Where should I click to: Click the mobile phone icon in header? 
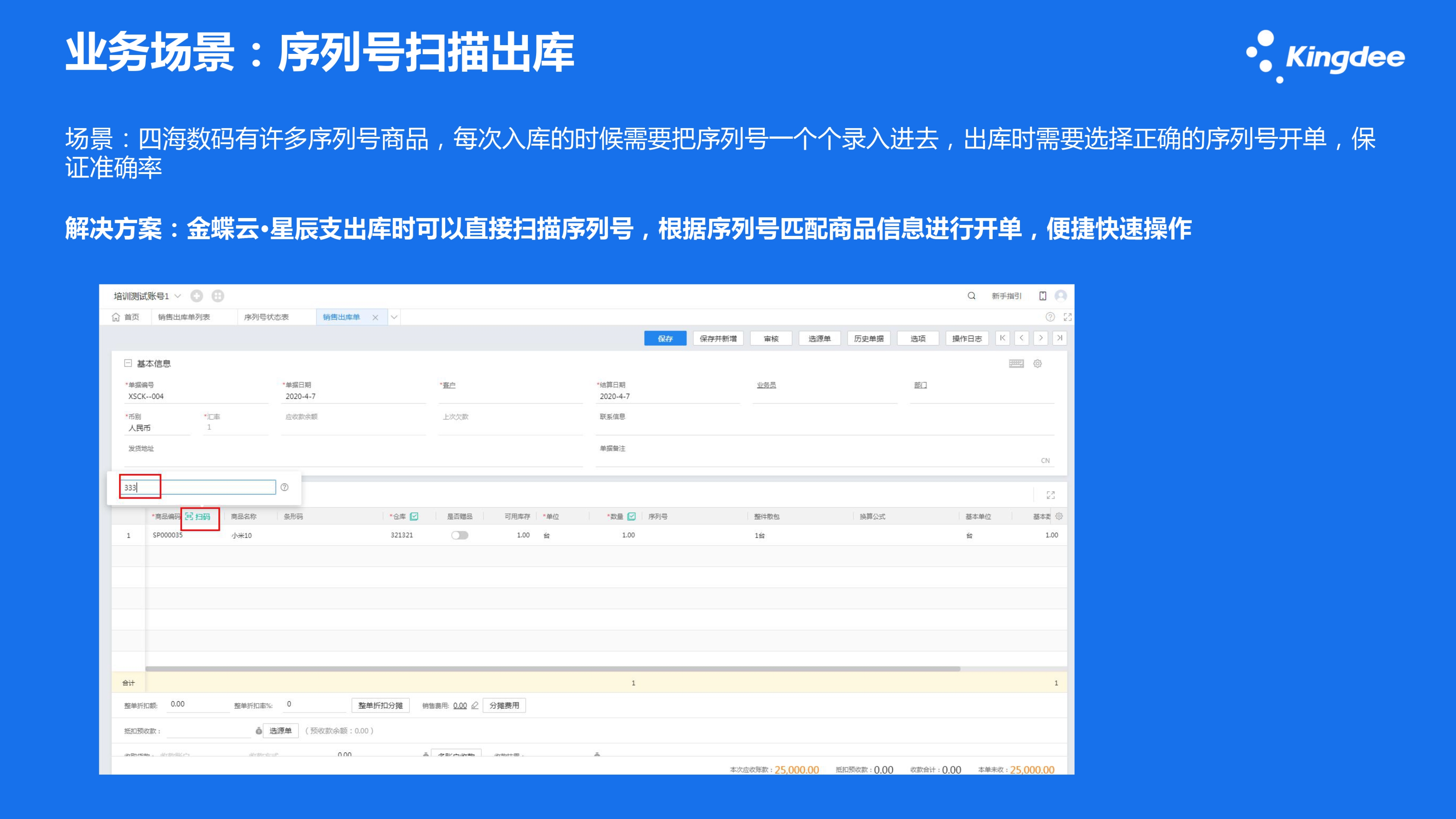(1042, 296)
